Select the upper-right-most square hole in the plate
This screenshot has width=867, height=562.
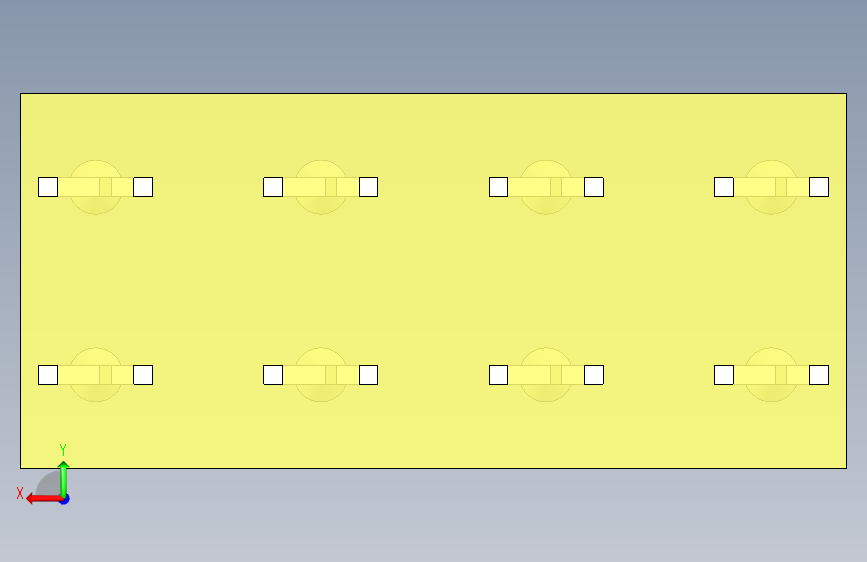click(x=819, y=187)
